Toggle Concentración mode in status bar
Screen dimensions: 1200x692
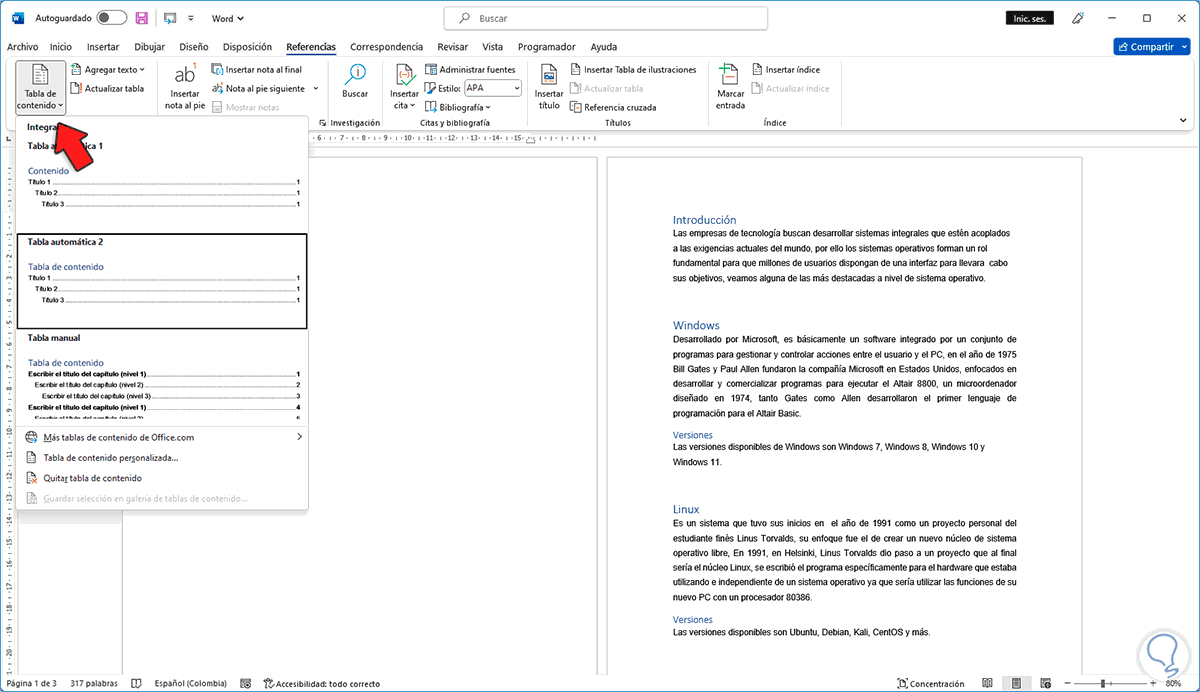click(x=930, y=684)
